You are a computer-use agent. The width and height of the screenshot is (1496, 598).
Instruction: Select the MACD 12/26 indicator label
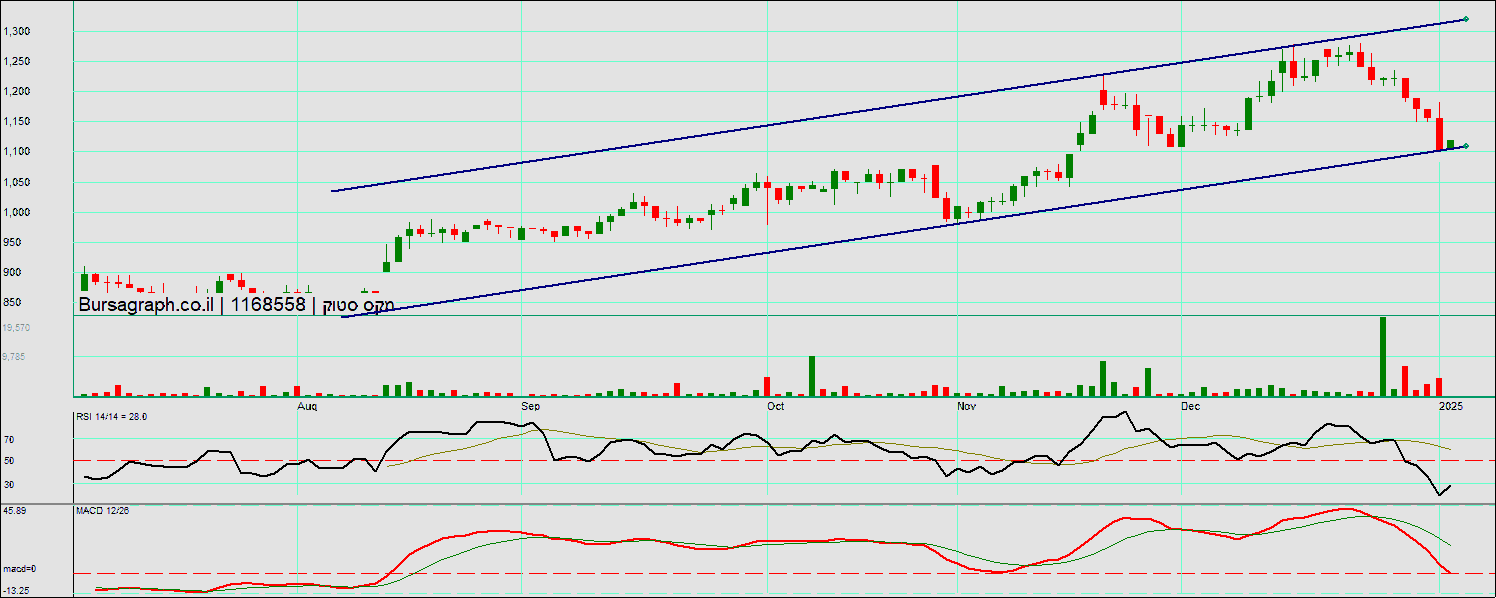103,511
